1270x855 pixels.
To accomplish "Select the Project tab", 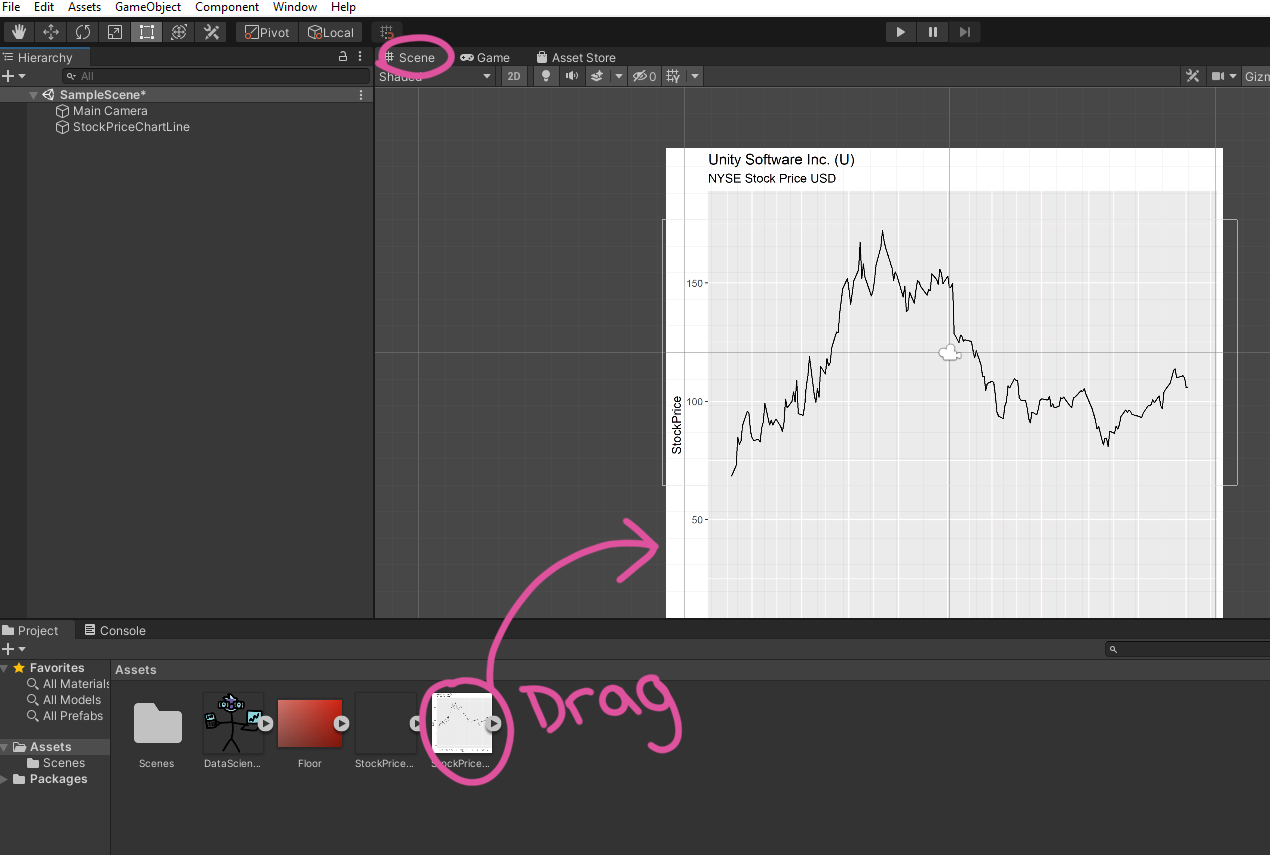I will tap(30, 630).
